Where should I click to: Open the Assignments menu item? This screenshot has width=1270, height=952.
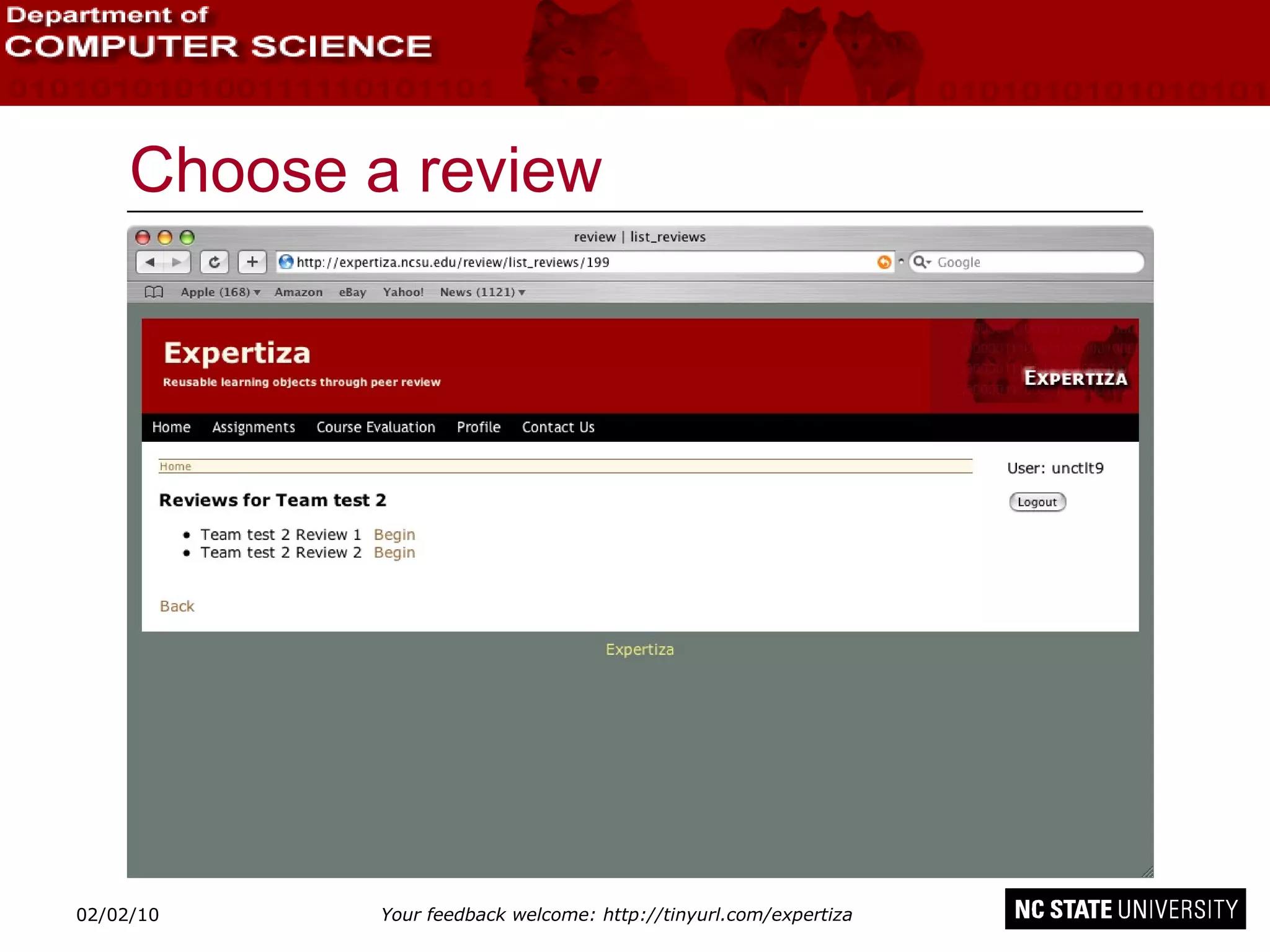(x=253, y=427)
